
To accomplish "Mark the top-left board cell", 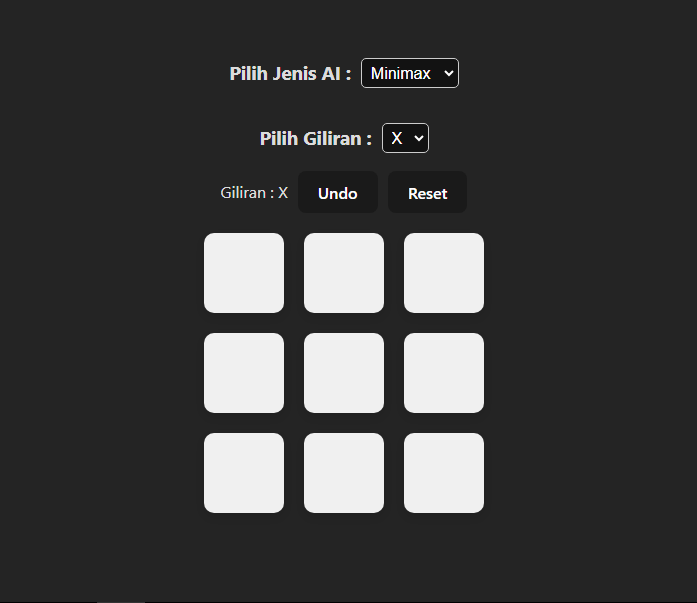I will (x=244, y=273).
